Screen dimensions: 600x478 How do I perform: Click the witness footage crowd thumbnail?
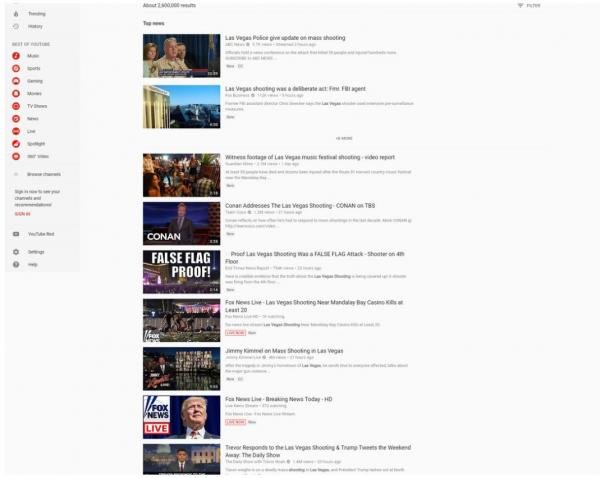181,175
